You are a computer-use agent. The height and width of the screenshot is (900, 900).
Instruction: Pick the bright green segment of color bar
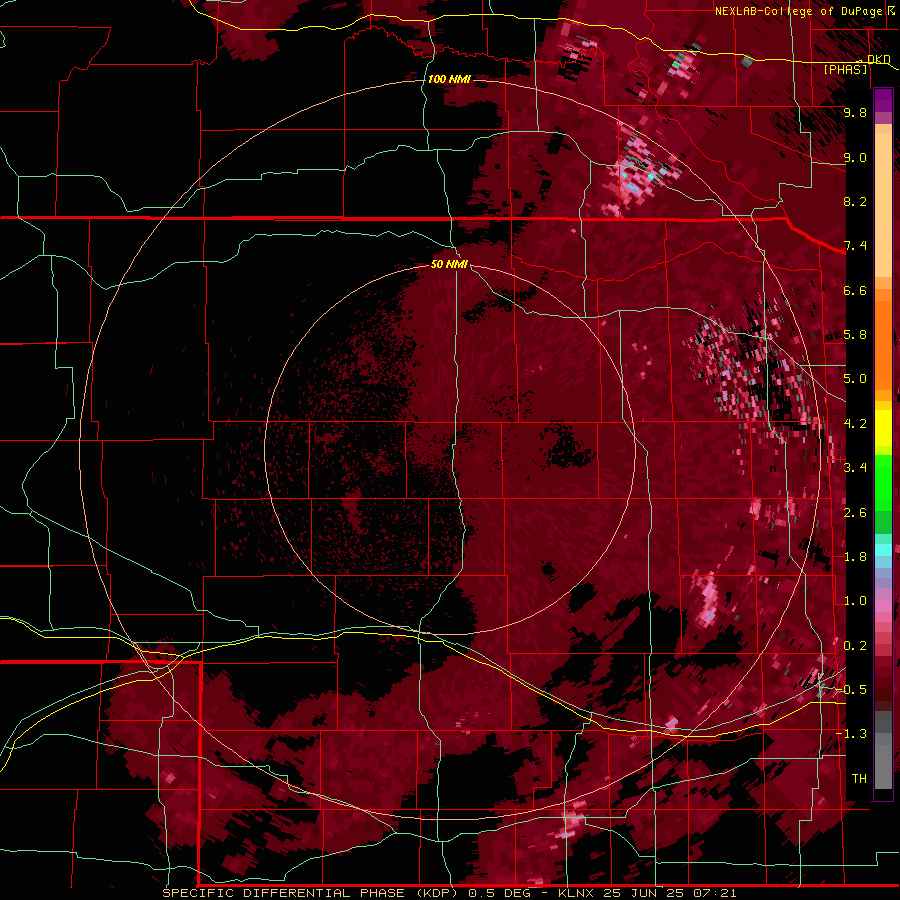point(883,482)
